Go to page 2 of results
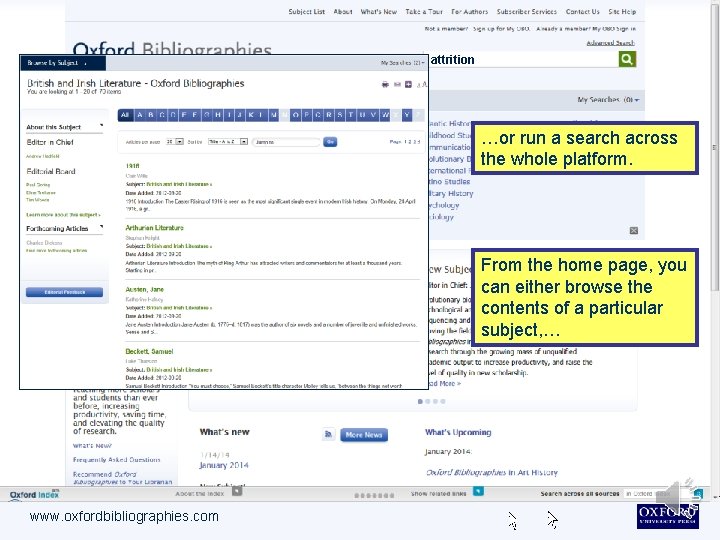The image size is (720, 540). pos(410,142)
